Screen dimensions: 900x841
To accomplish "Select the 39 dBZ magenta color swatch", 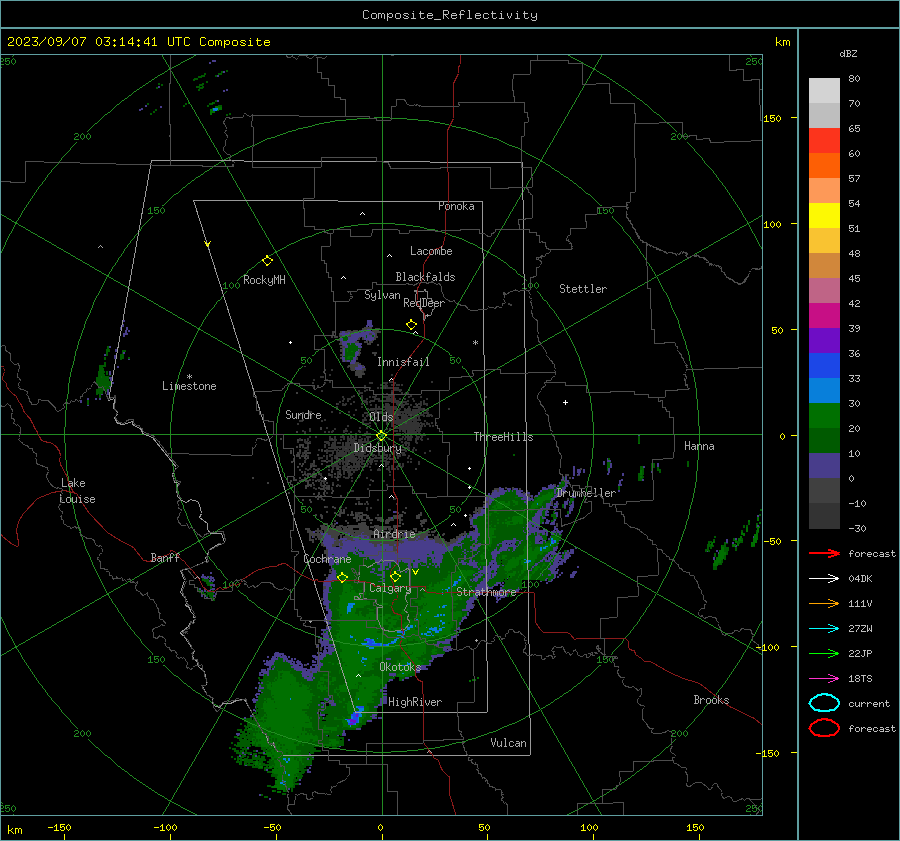I will click(x=824, y=315).
